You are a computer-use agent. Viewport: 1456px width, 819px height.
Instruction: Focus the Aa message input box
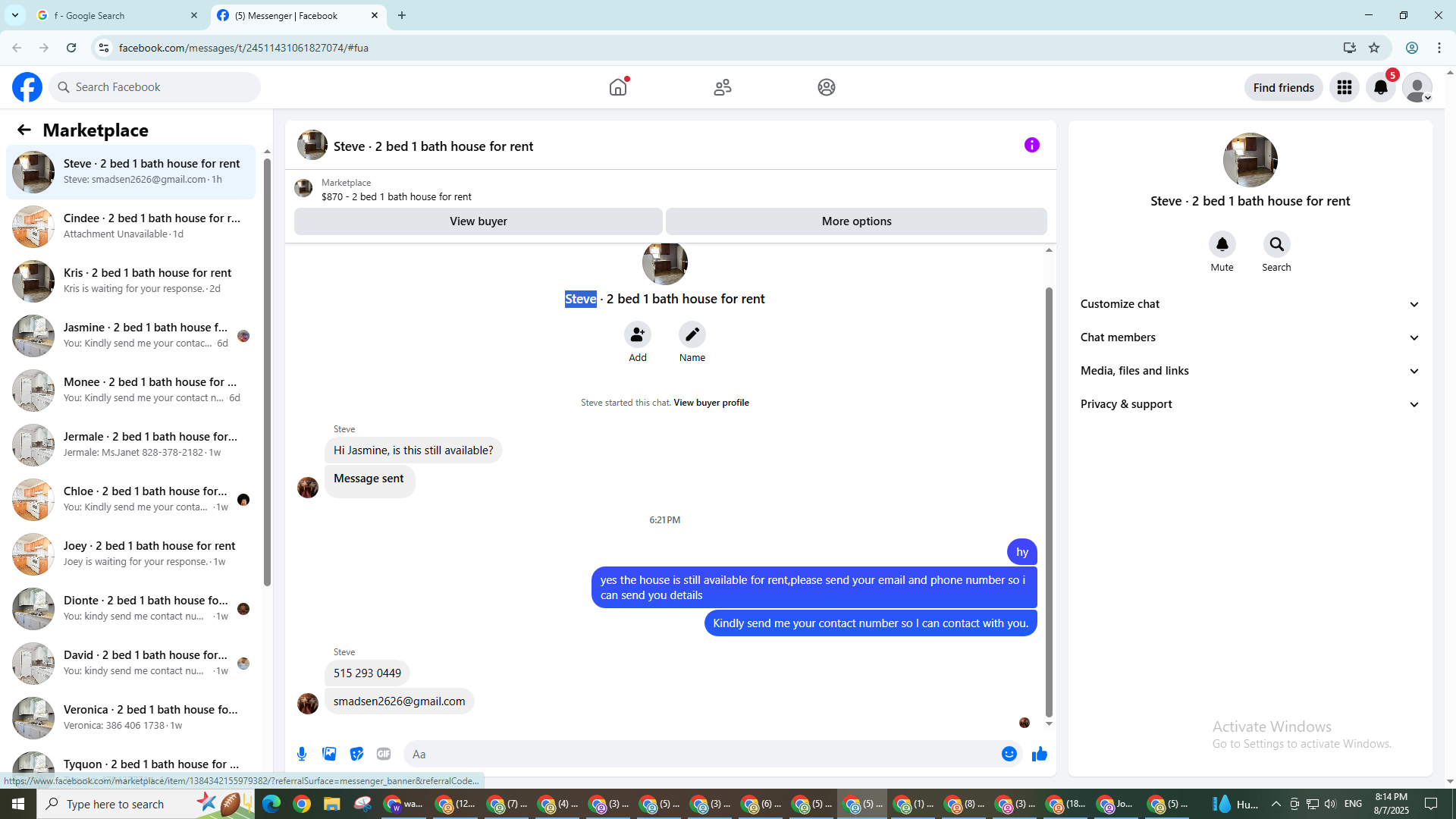(701, 754)
